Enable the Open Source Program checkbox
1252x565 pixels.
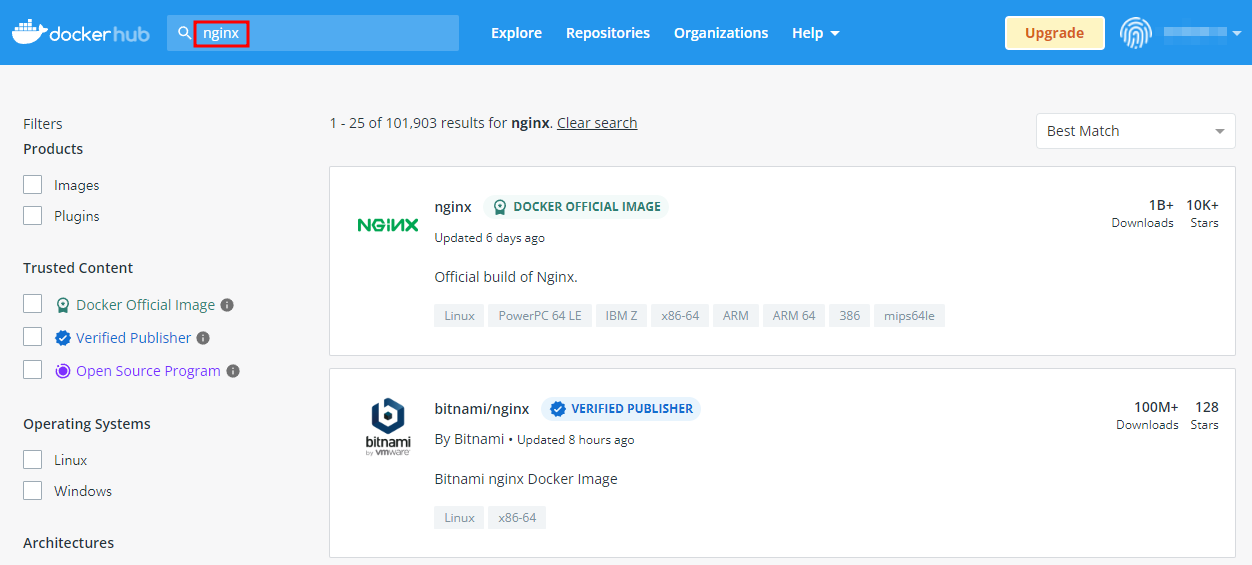pyautogui.click(x=33, y=370)
